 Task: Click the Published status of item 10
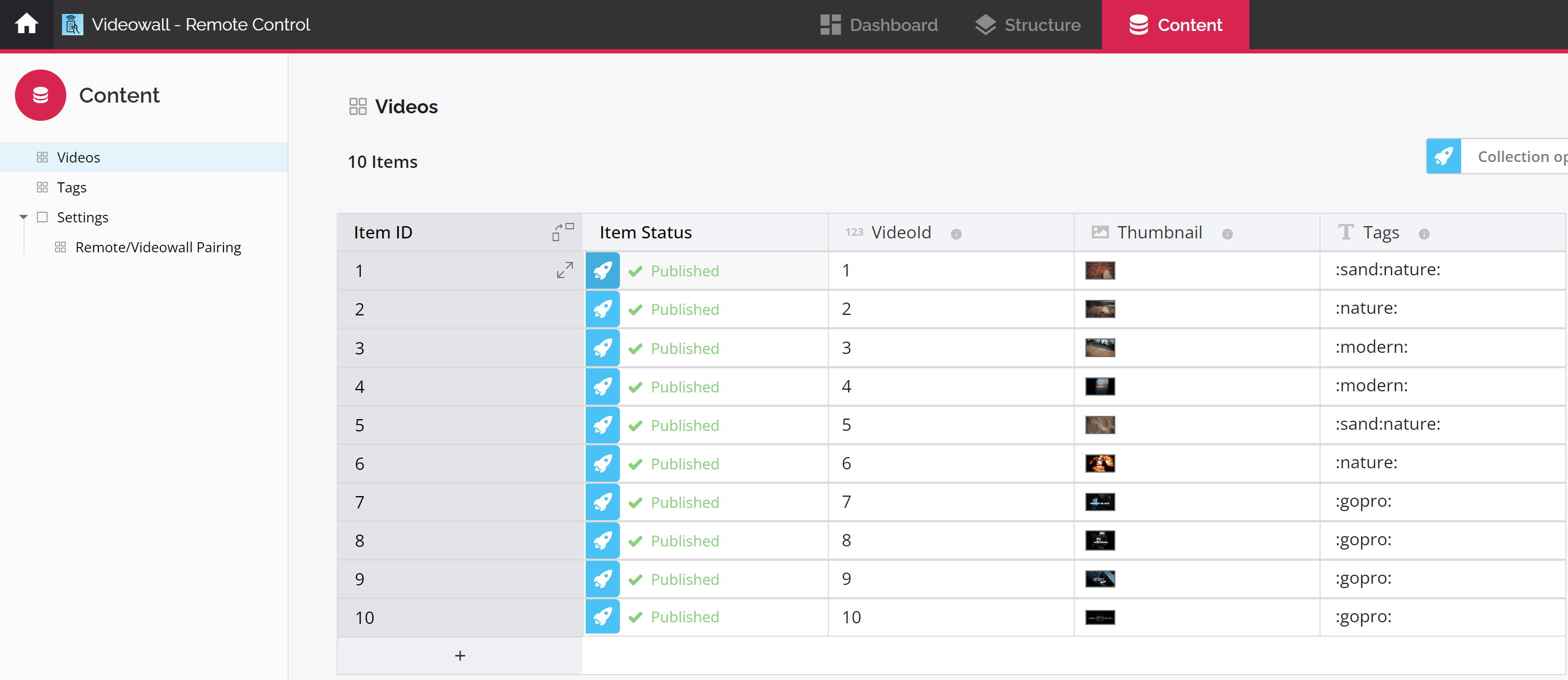[674, 617]
